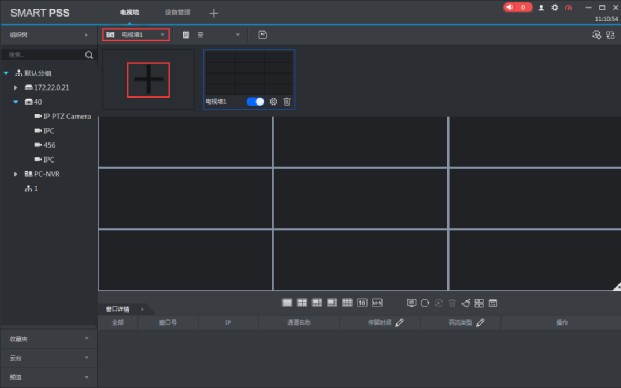
Task: Open settings gear for video wall 1
Action: tap(273, 102)
